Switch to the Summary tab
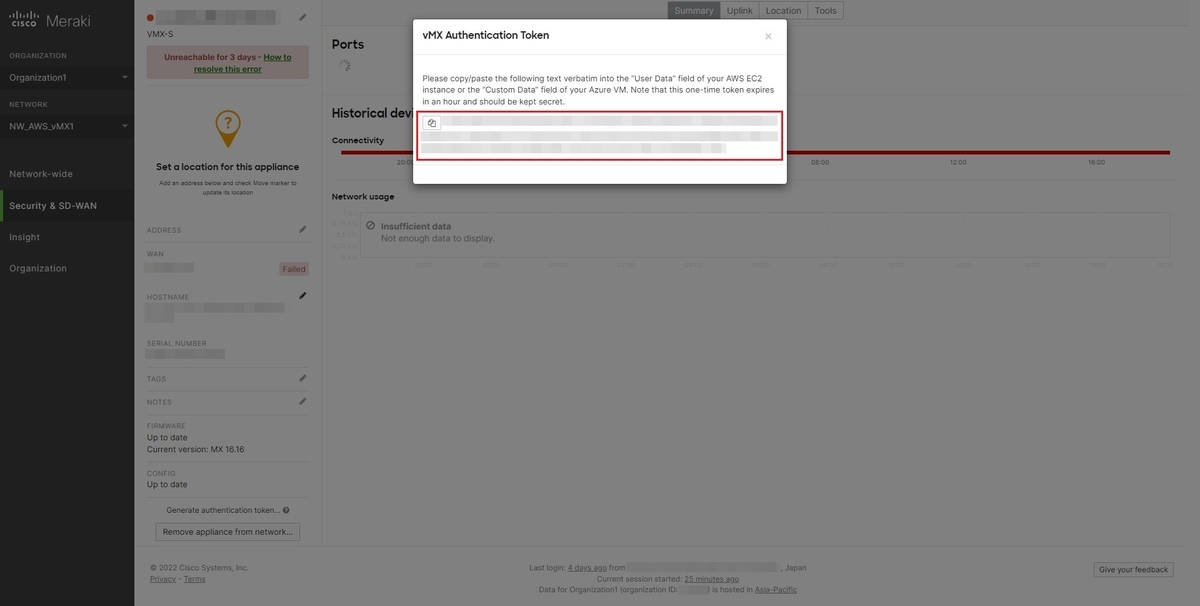Image resolution: width=1200 pixels, height=606 pixels. pos(693,10)
